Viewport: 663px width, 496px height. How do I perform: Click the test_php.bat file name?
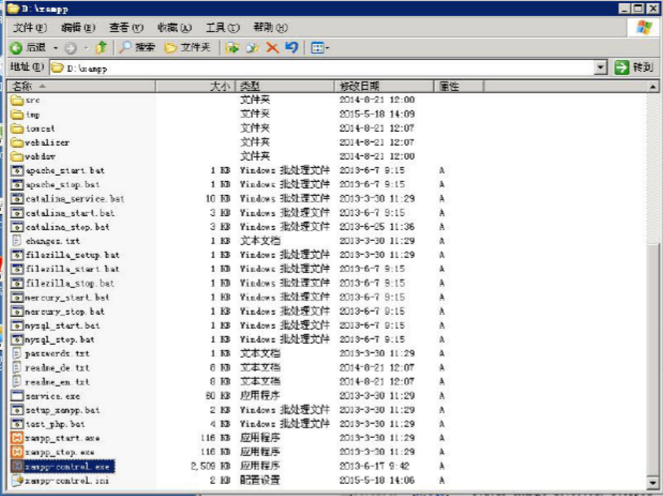click(55, 424)
